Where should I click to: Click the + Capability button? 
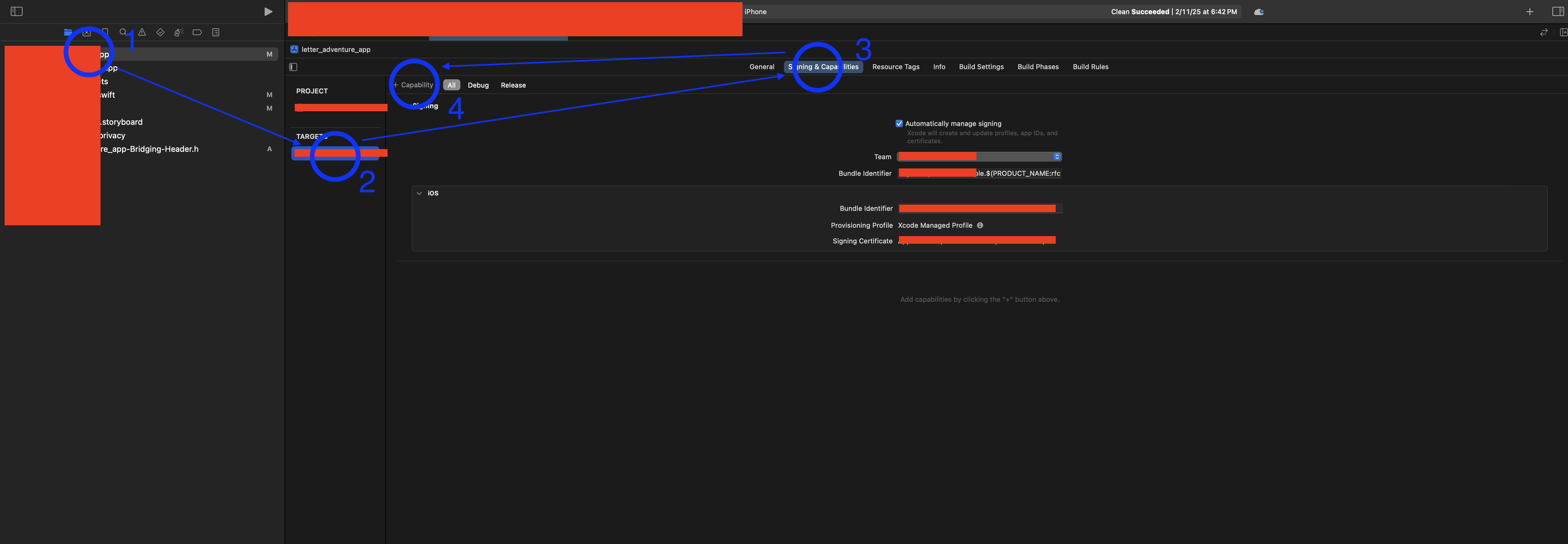coord(413,85)
